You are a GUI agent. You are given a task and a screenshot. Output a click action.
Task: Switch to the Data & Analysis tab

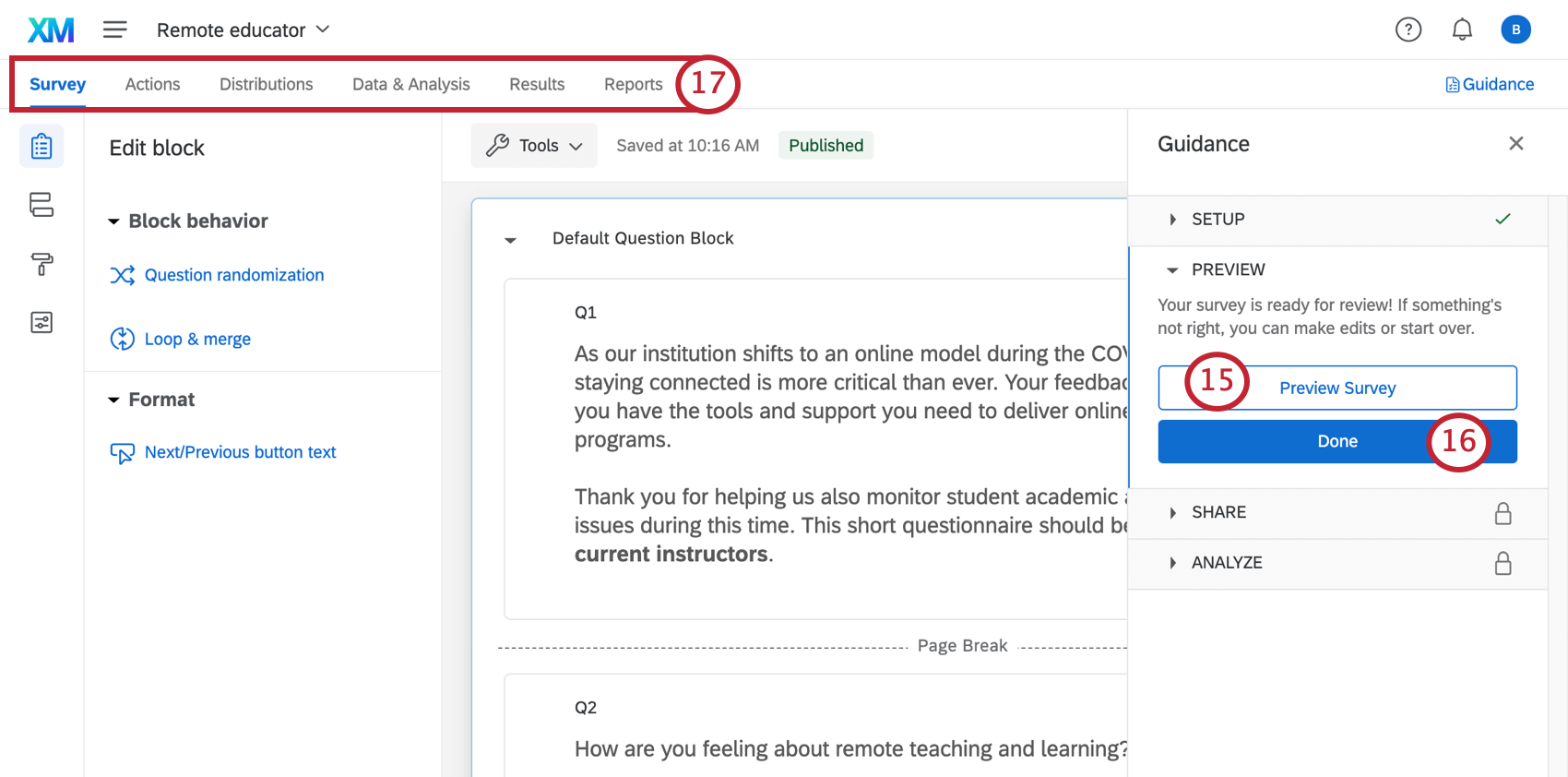point(410,85)
